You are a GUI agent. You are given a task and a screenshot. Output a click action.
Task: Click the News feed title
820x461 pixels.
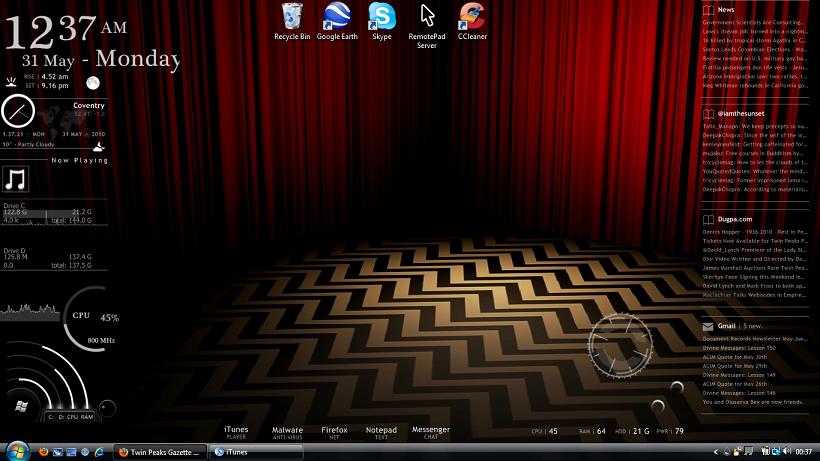(x=726, y=10)
